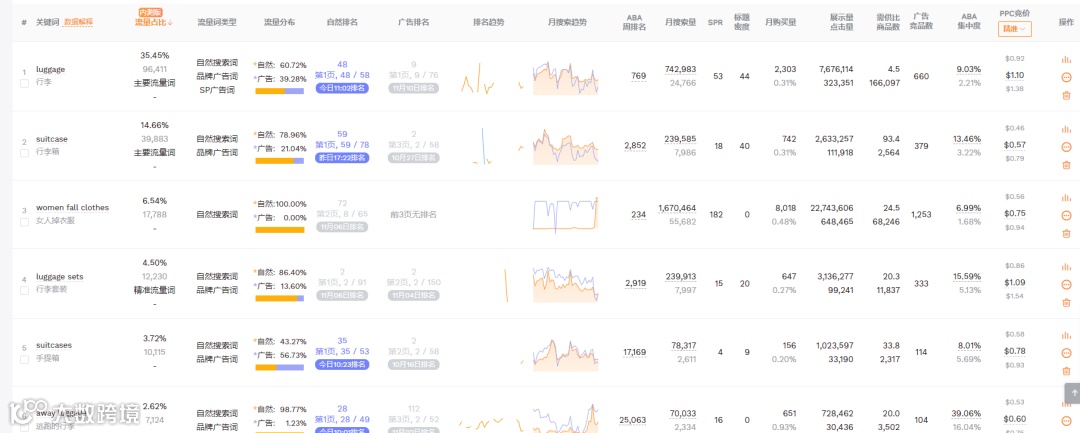This screenshot has width=1080, height=433.
Task: Tick the checkbox for suitcases keyword
Action: pyautogui.click(x=24, y=359)
